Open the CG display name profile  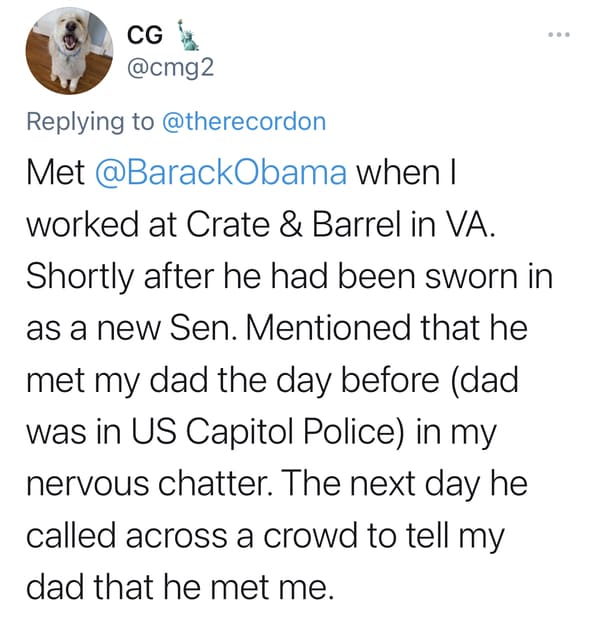point(145,35)
